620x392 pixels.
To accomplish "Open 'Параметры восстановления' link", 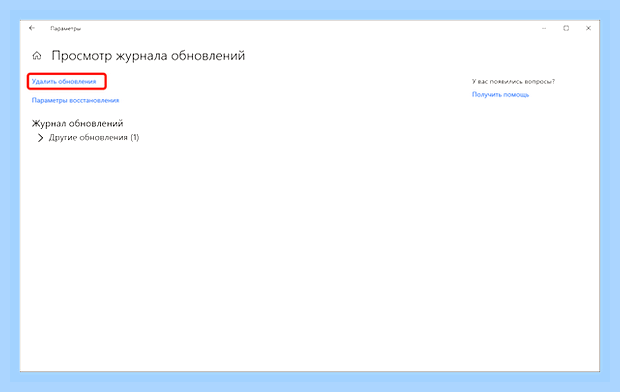I will point(75,100).
